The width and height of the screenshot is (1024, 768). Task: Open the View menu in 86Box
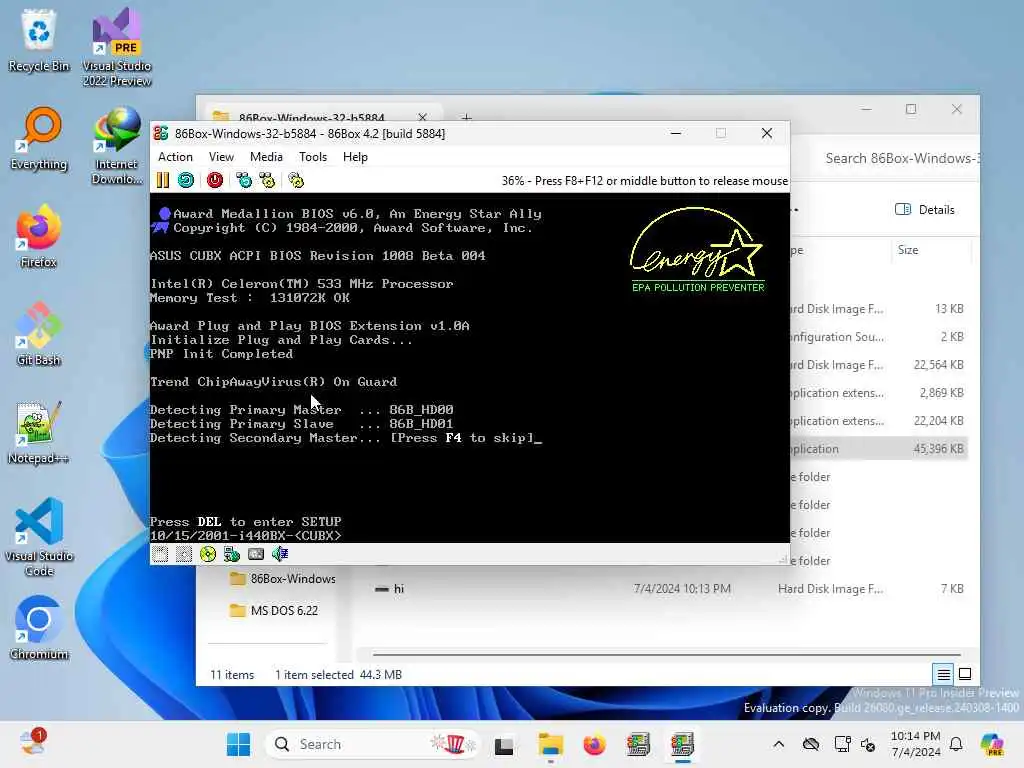221,157
